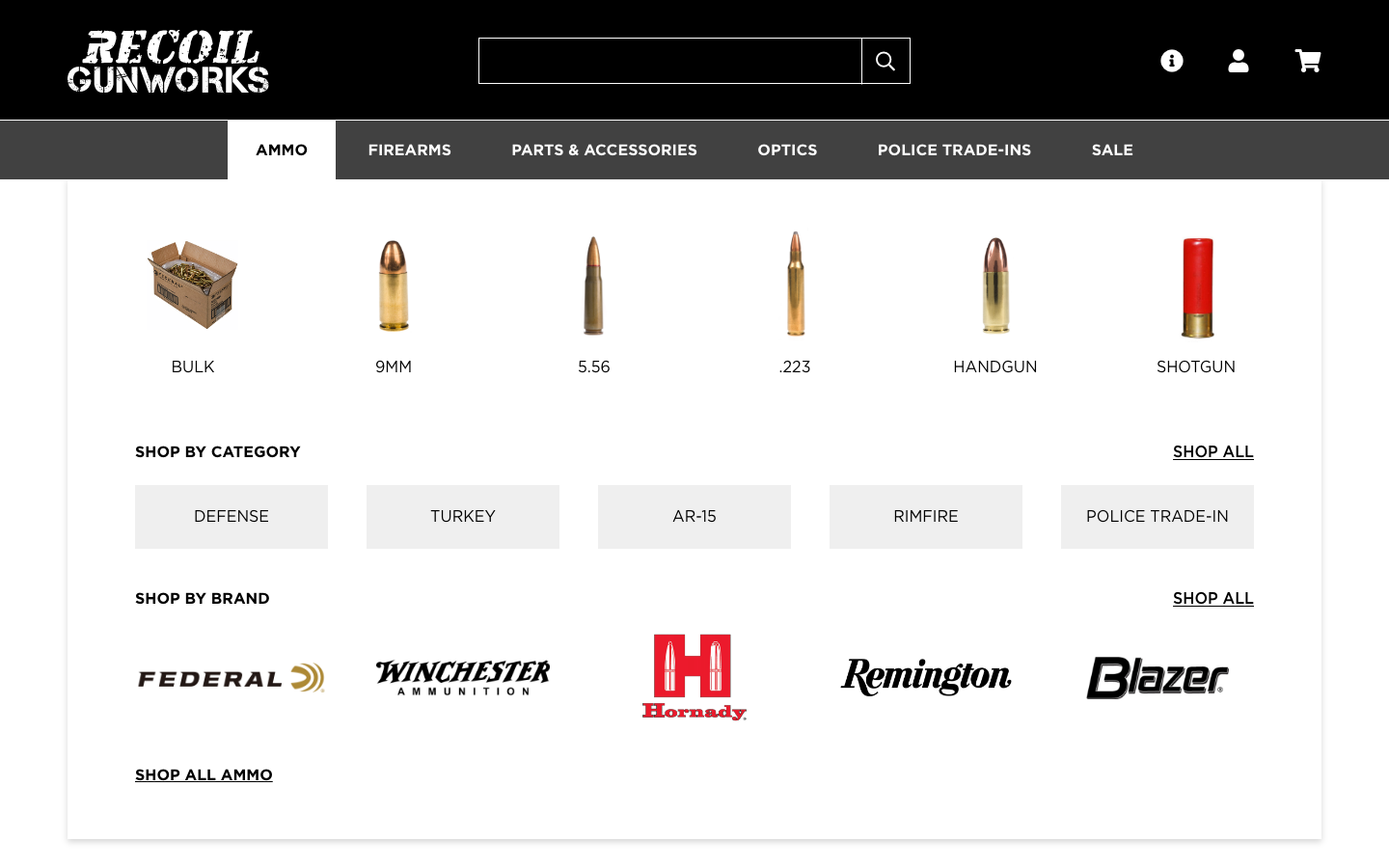Click the 9MM label
Image resolution: width=1389 pixels, height=868 pixels.
(x=394, y=366)
